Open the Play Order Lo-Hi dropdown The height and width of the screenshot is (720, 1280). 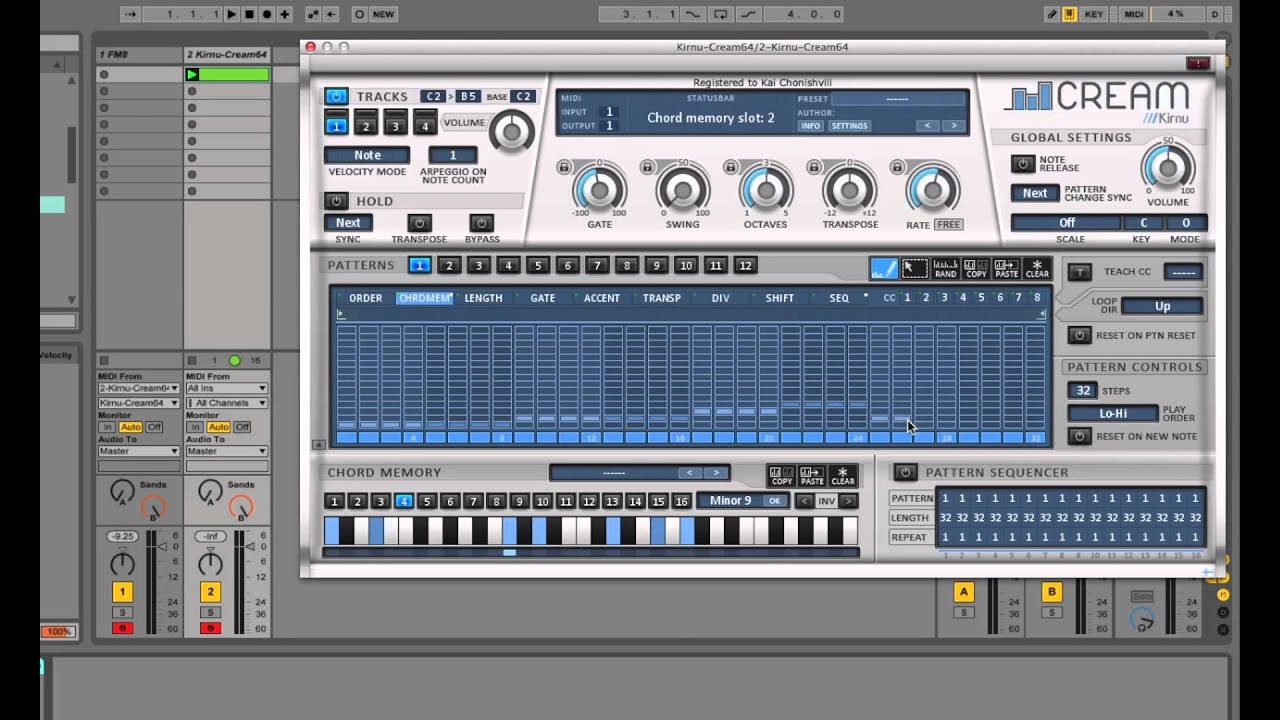point(1113,413)
